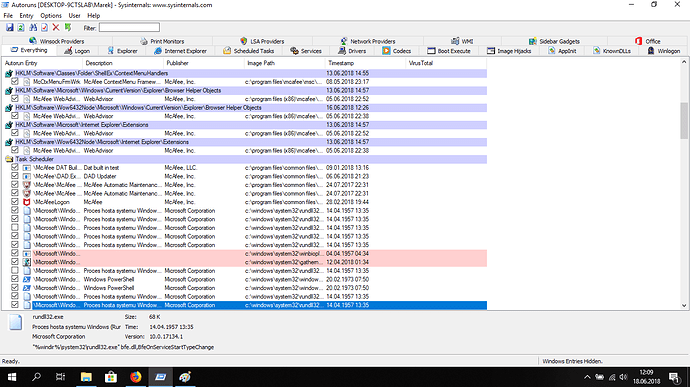Uncheck the McCtxMenuFrmWrk context menu entry
The width and height of the screenshot is (690, 387).
click(x=15, y=82)
